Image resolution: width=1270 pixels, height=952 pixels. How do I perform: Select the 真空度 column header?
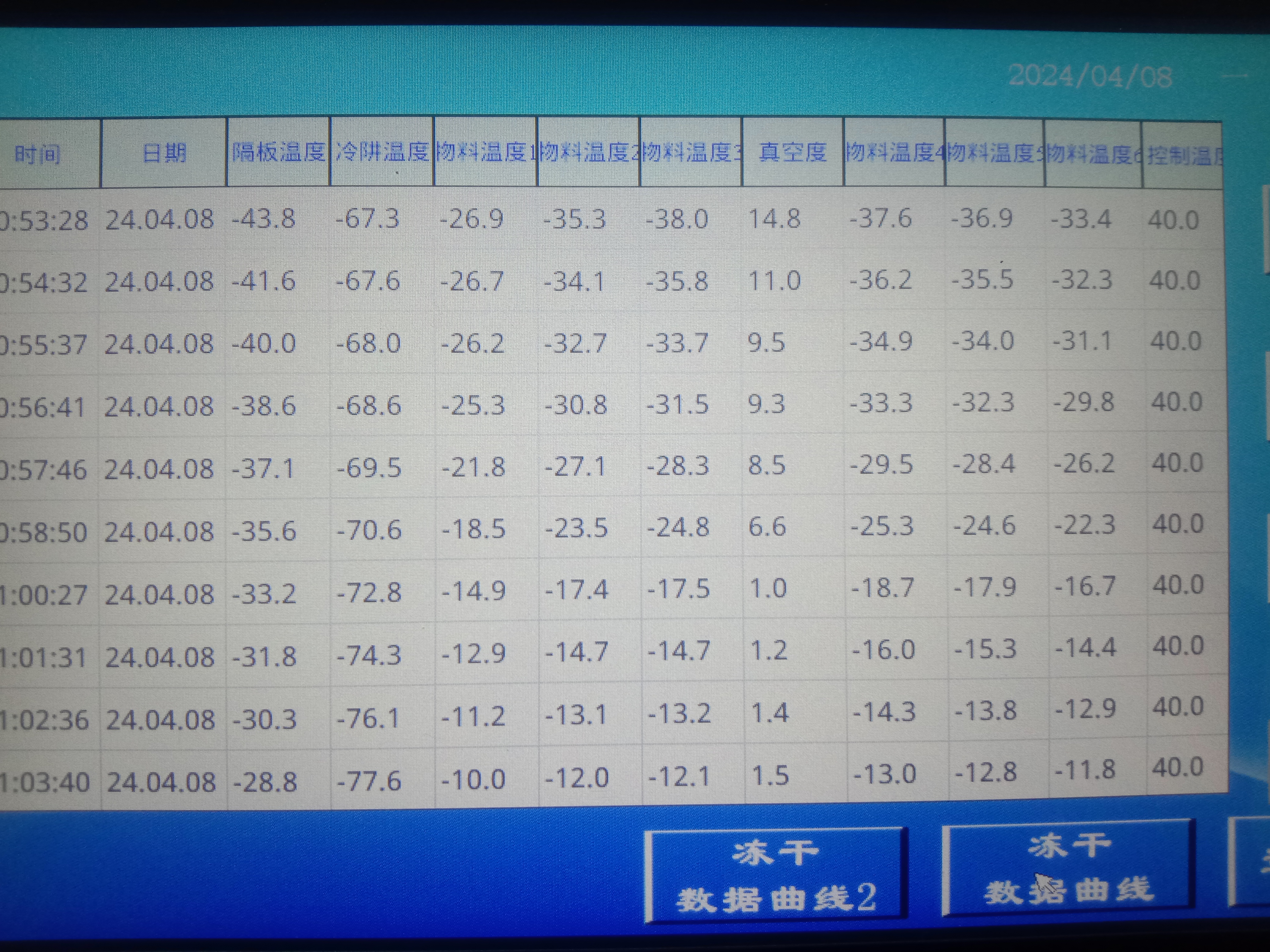pos(793,152)
